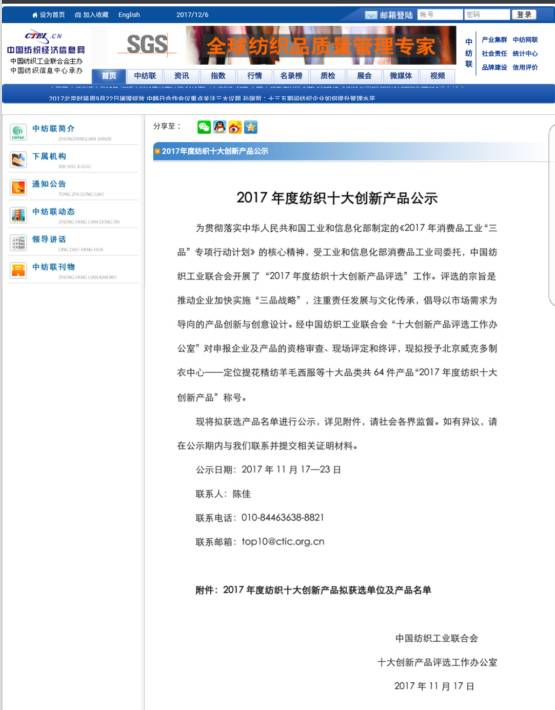Click the 设为首页 link
555x710 pixels.
tap(48, 15)
